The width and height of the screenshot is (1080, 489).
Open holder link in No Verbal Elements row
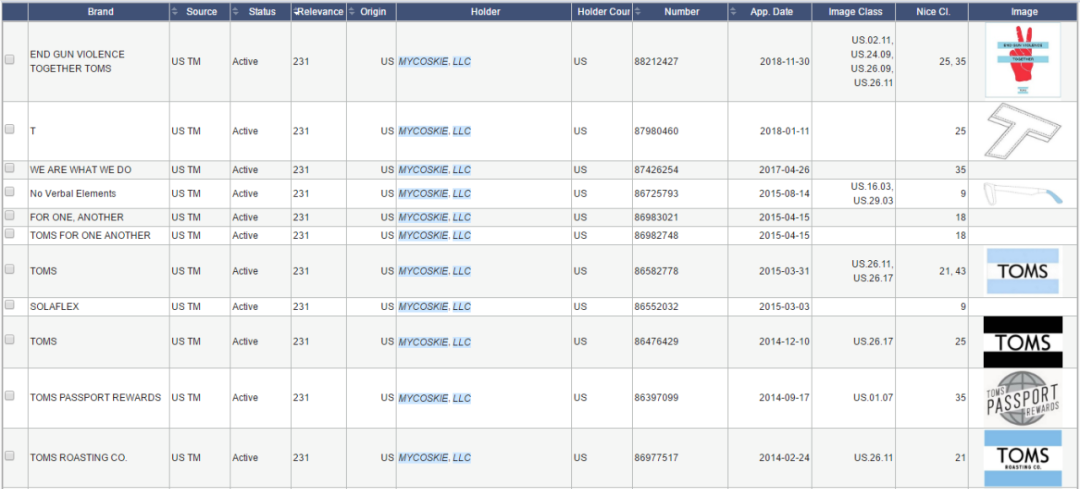coord(435,194)
